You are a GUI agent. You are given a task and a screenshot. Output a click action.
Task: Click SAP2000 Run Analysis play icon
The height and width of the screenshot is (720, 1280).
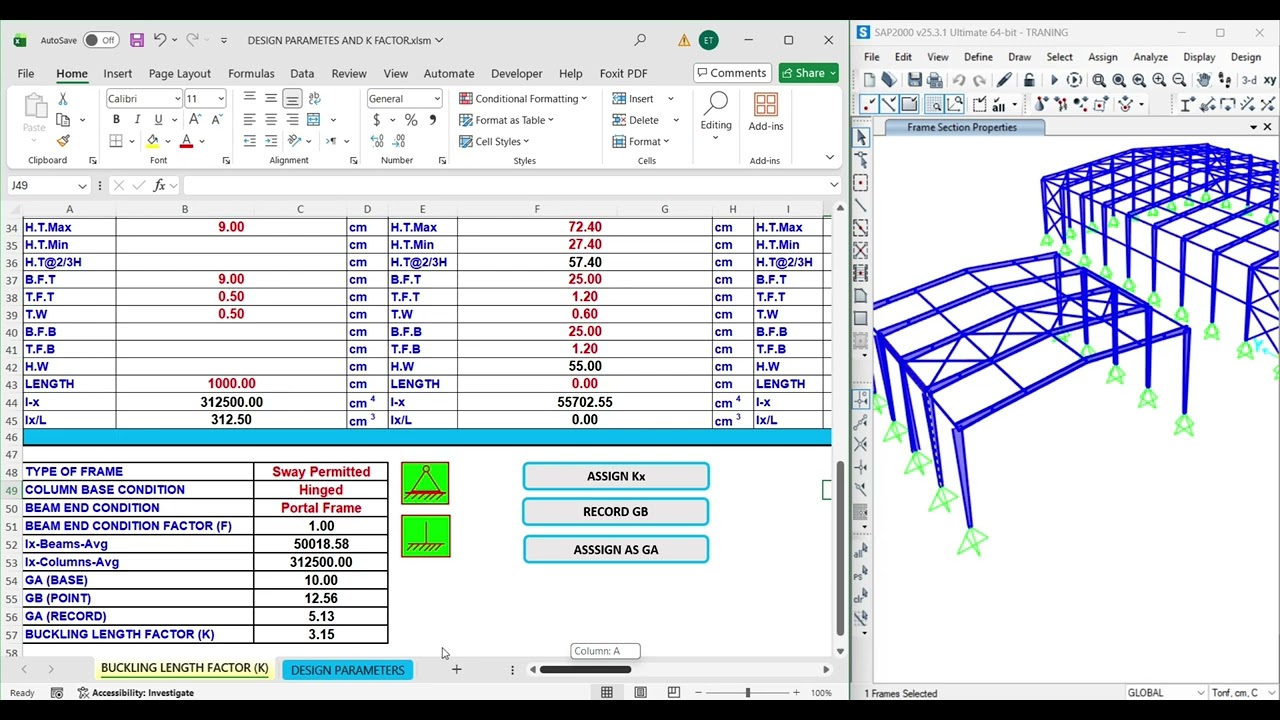[1053, 80]
